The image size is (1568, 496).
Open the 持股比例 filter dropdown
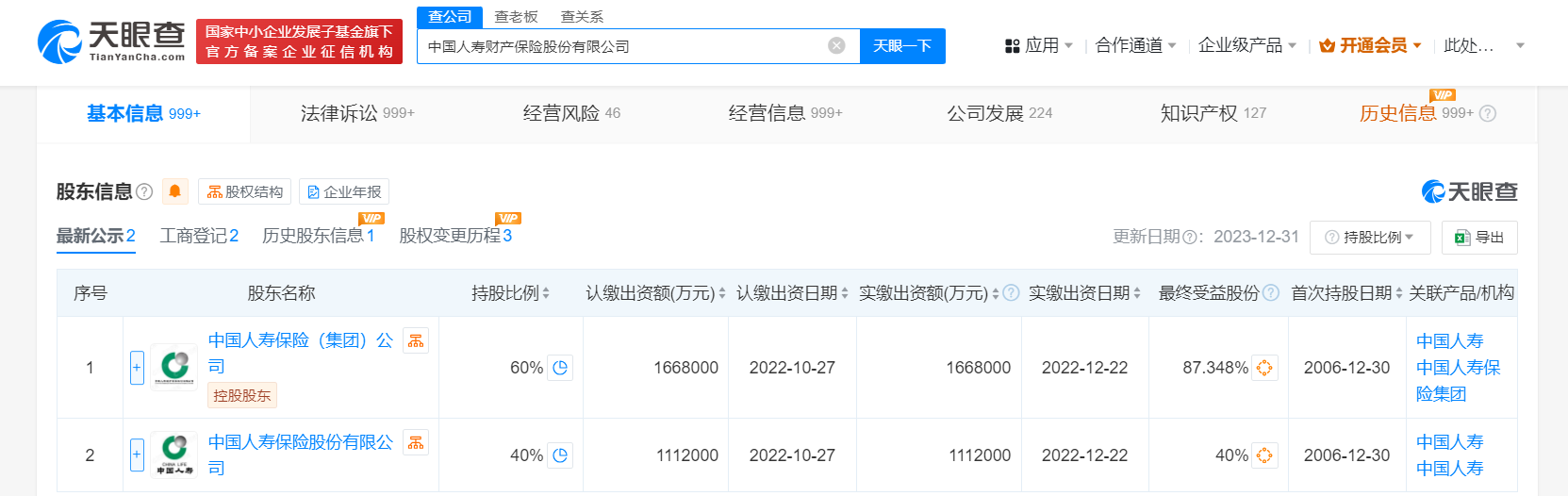coord(1370,238)
